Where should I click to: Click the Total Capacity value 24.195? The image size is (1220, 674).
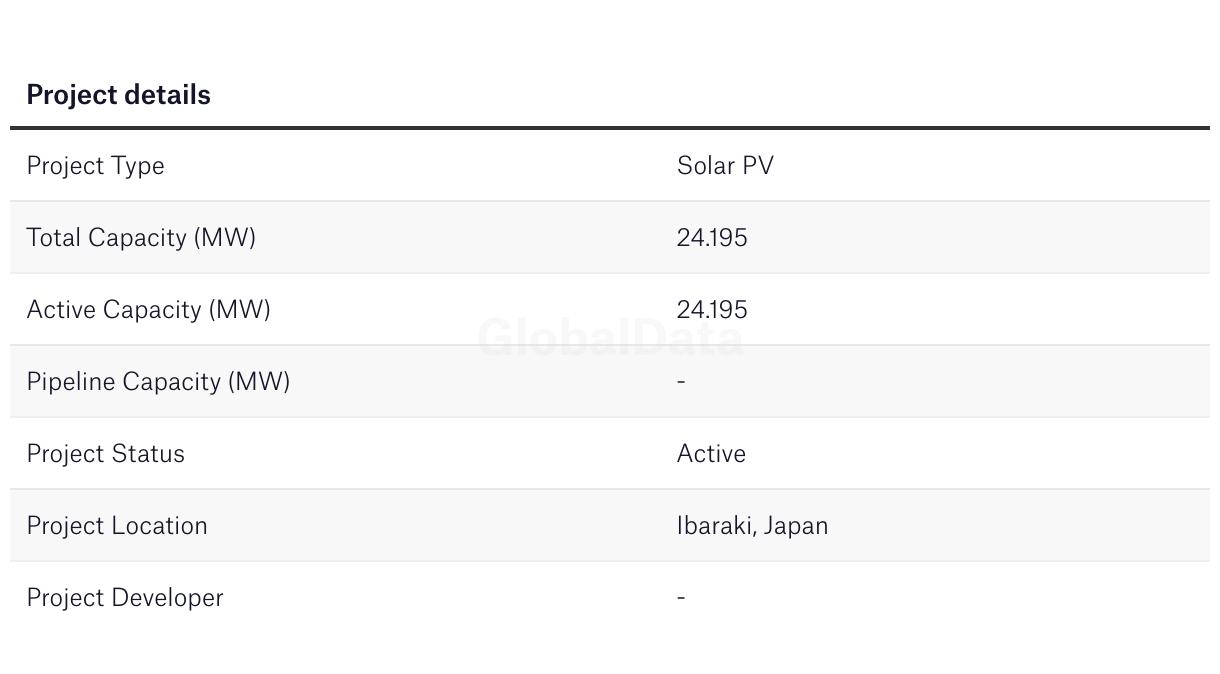click(712, 237)
